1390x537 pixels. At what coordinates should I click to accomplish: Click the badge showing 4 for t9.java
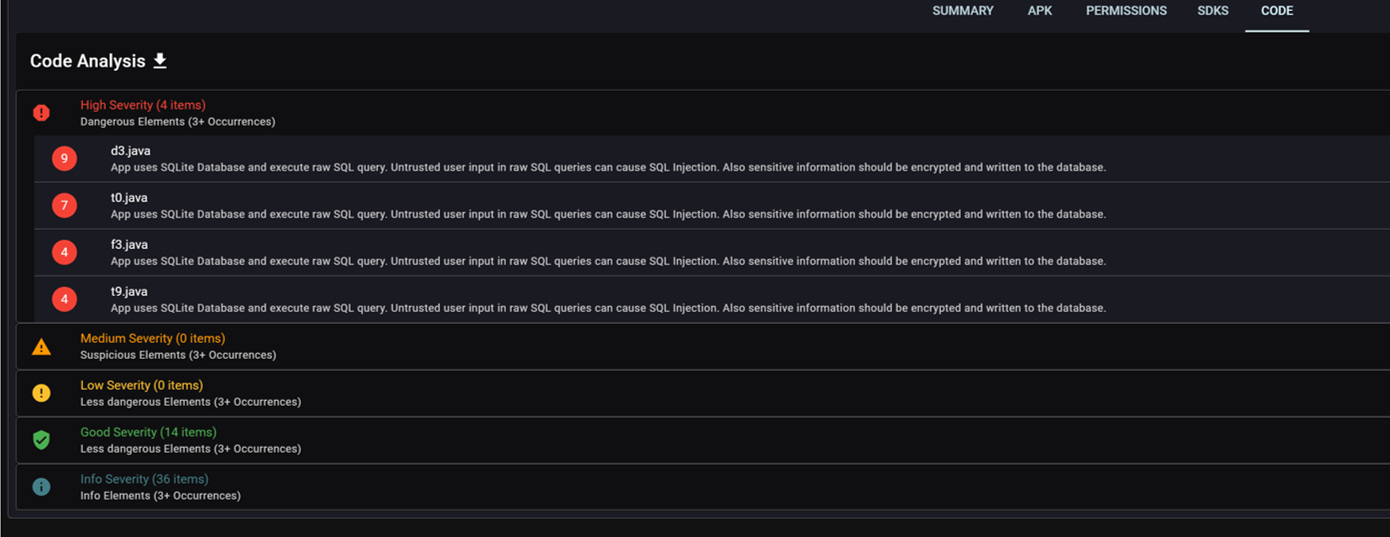coord(64,299)
